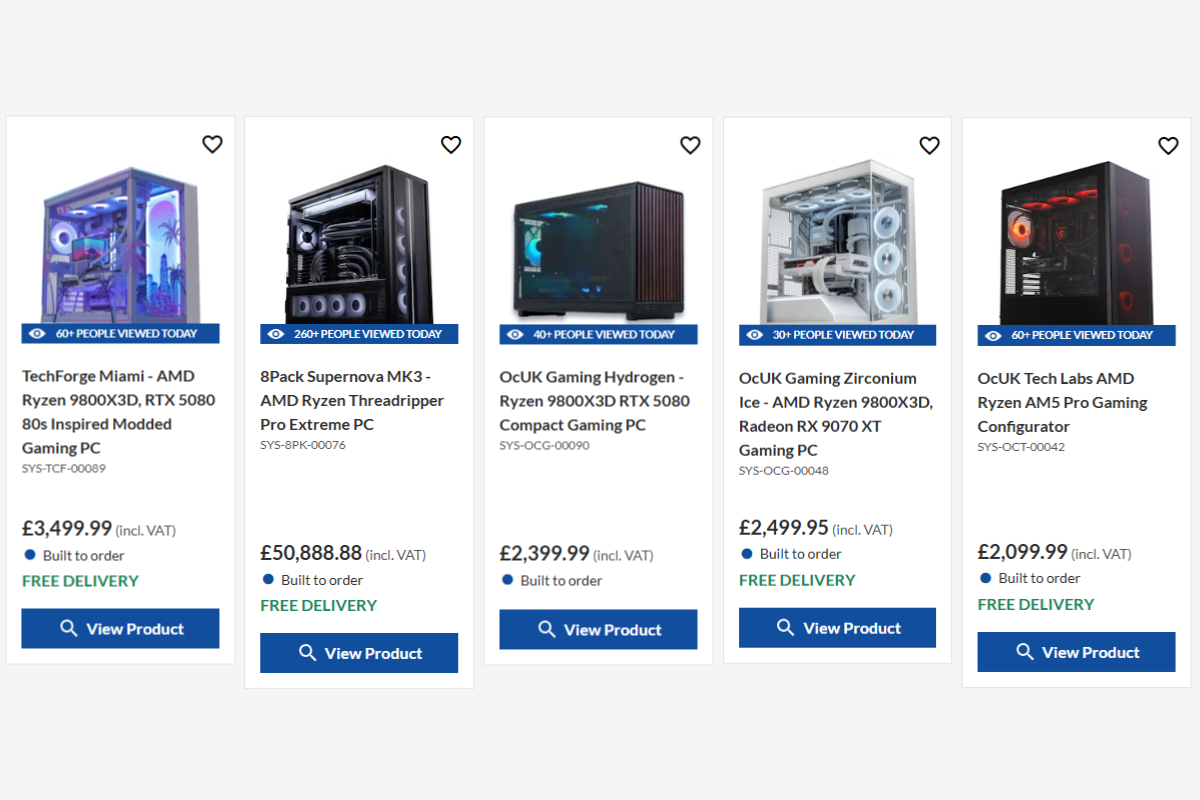Add OcUK Gaming Hydrogen to wishlist heart

tap(690, 145)
